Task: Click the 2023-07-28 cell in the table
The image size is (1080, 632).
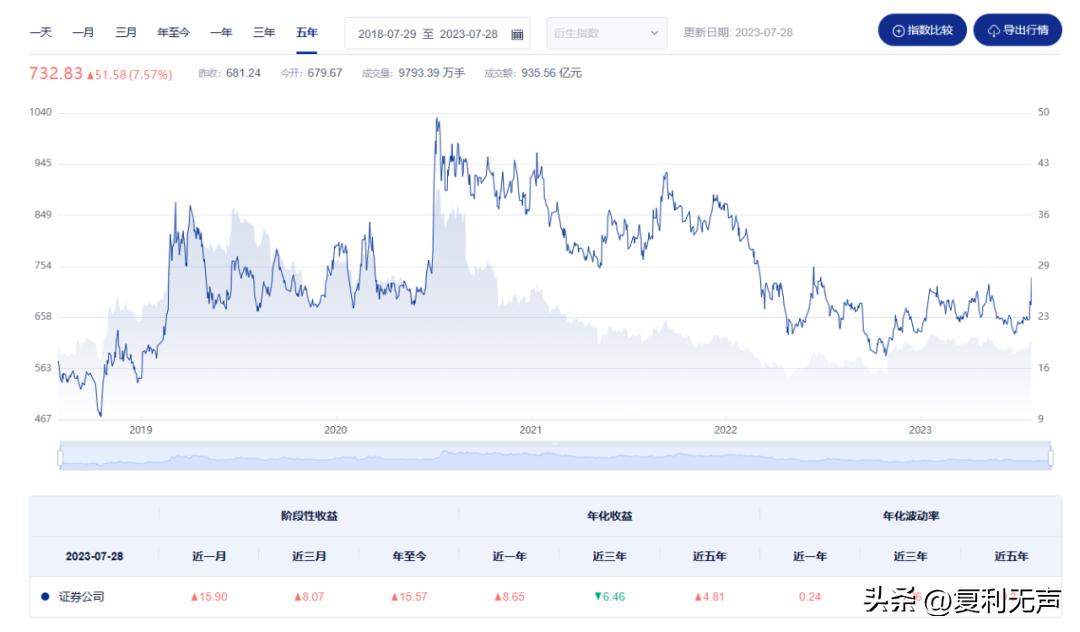Action: point(94,555)
